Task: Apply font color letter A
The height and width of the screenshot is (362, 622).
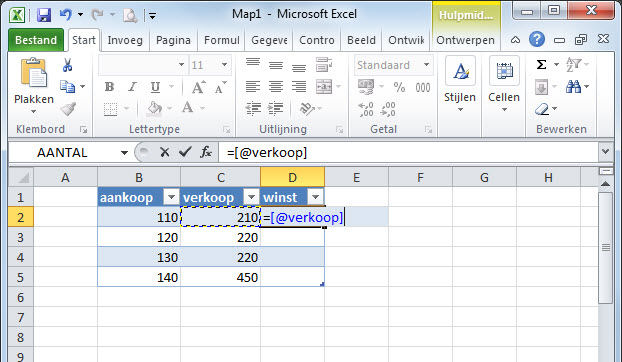Action: pos(187,107)
